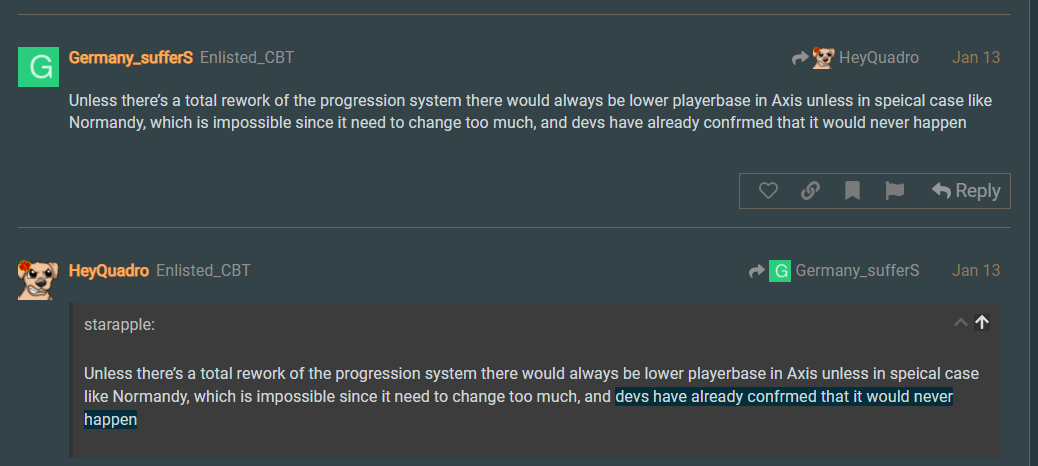Image resolution: width=1038 pixels, height=466 pixels.
Task: Click the Enlisted_CBT title beside Germany_sufferS
Action: pyautogui.click(x=247, y=57)
